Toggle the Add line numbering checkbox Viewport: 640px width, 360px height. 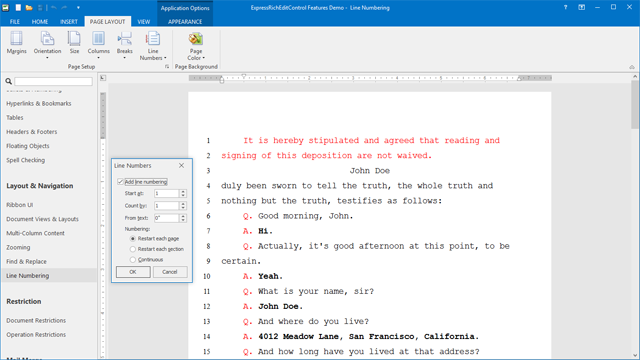click(x=120, y=182)
